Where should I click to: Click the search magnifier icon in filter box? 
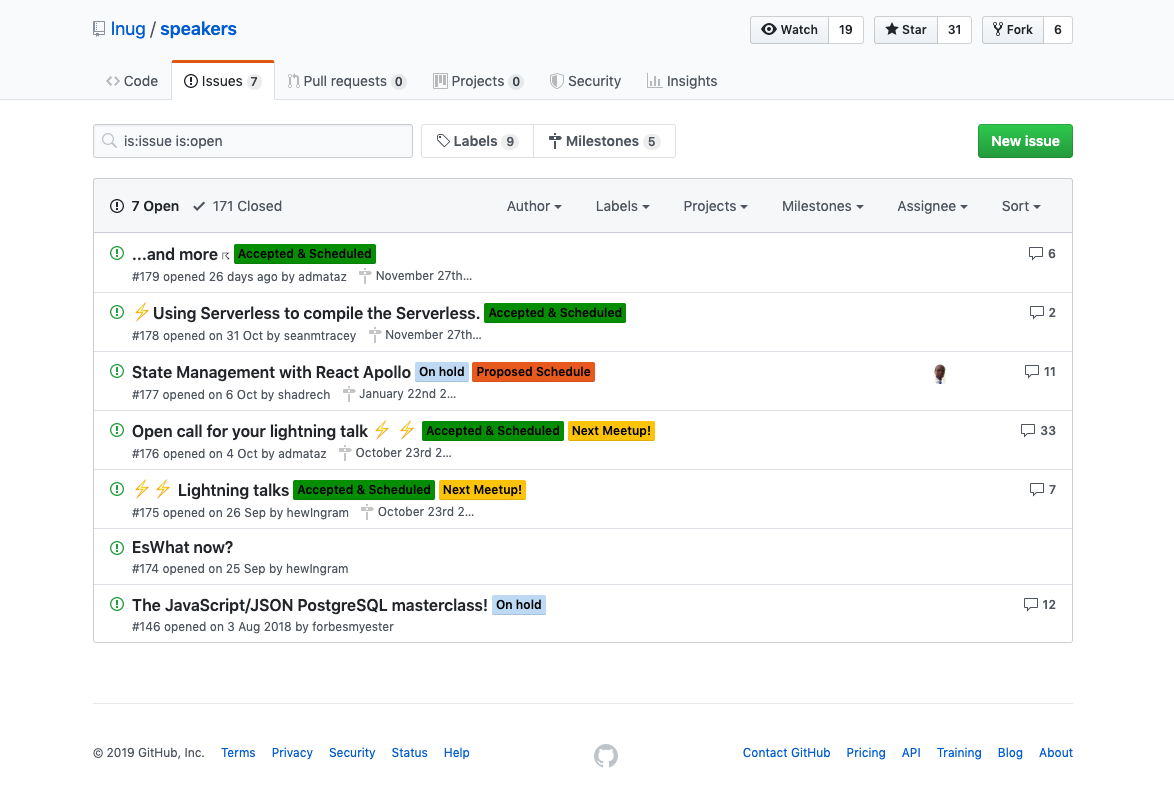(109, 141)
